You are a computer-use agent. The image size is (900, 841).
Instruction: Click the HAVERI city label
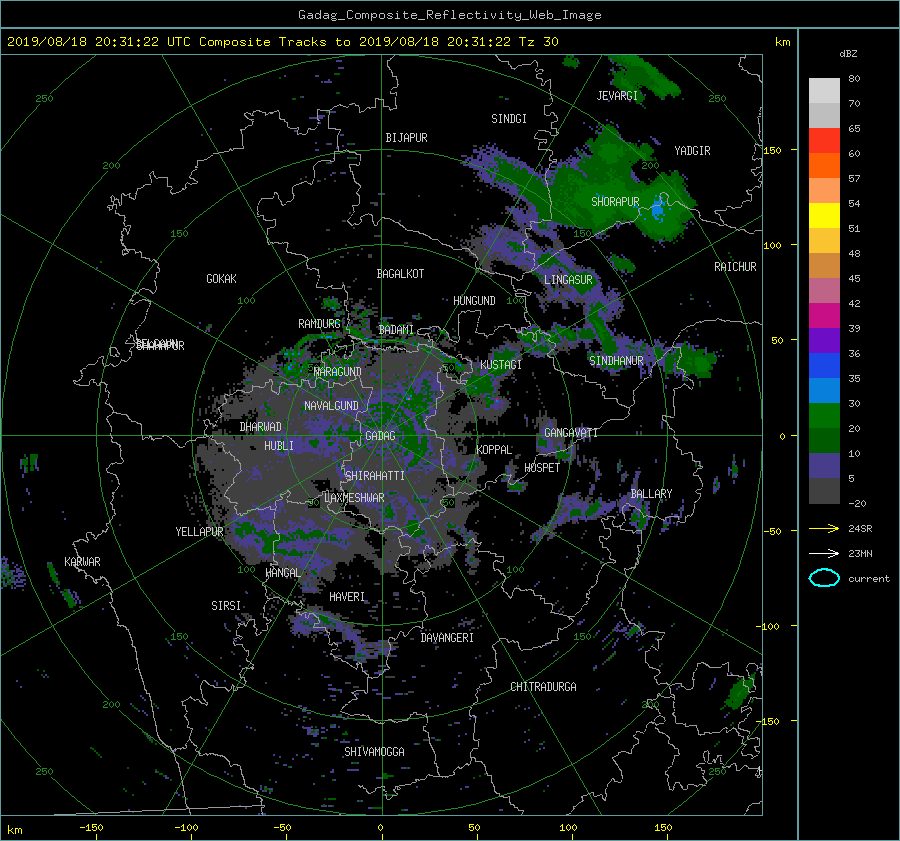point(347,597)
